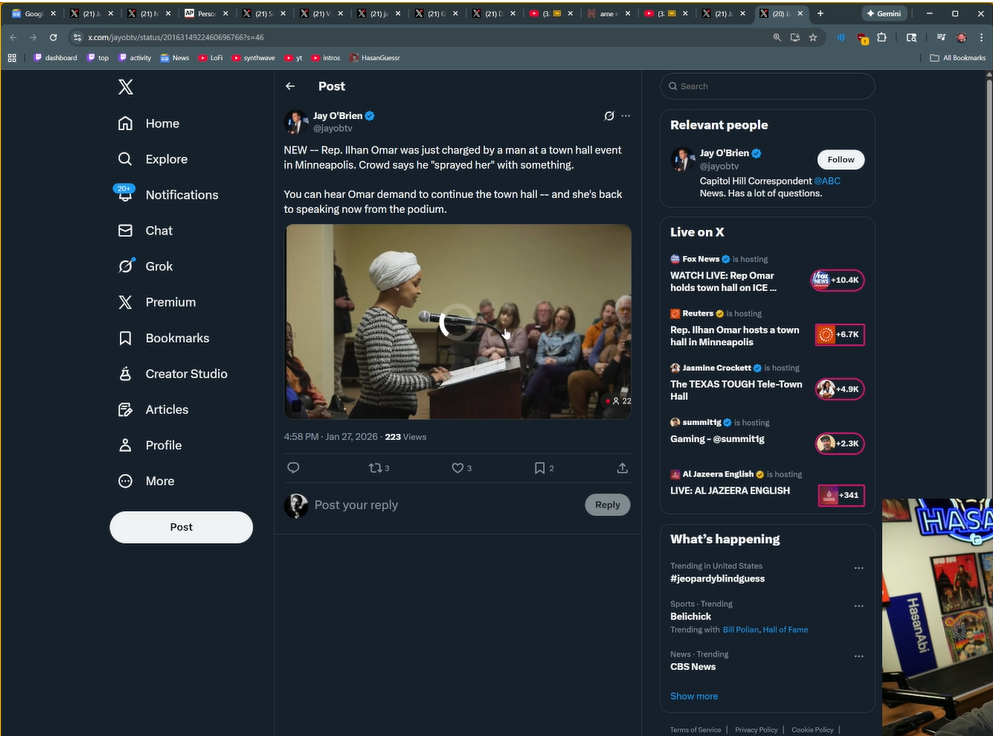Viewport: 993px width, 736px height.
Task: Open the News bookmark
Action: click(x=175, y=58)
